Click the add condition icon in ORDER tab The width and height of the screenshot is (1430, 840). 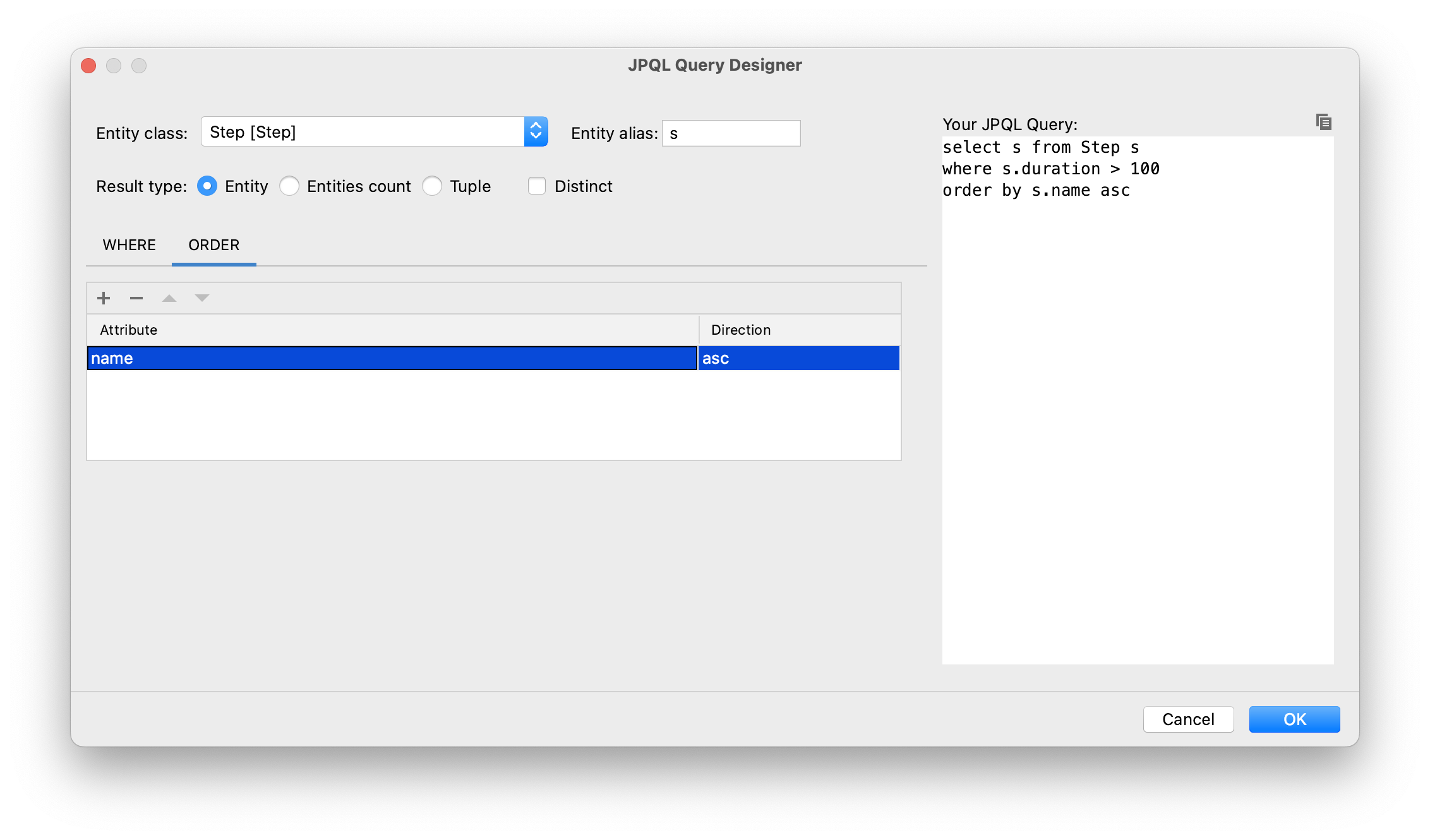[x=102, y=298]
